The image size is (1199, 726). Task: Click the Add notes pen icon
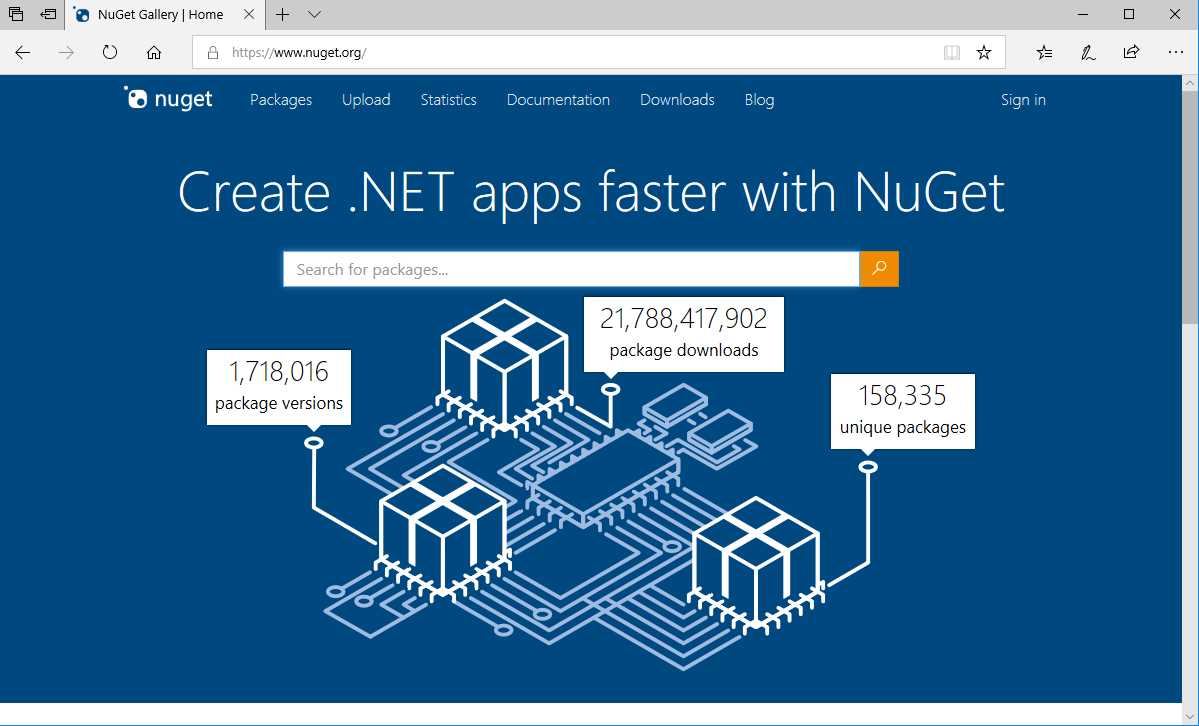pos(1088,52)
